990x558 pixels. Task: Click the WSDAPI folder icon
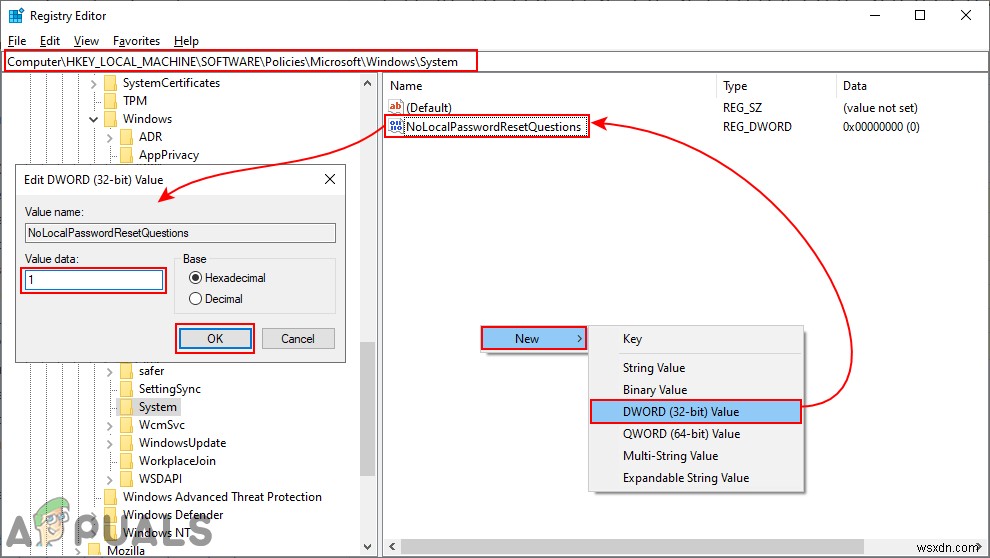pyautogui.click(x=127, y=478)
